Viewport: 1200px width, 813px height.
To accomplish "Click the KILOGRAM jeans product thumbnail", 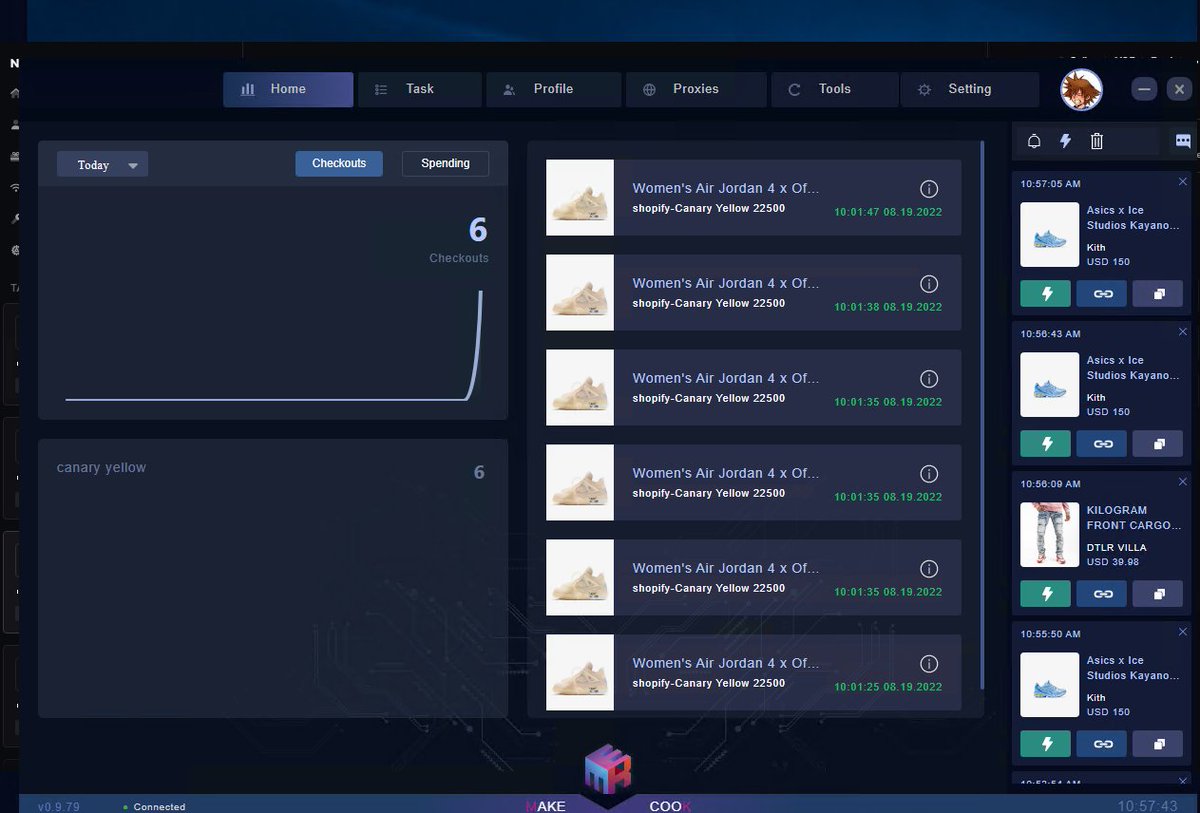I will point(1049,535).
